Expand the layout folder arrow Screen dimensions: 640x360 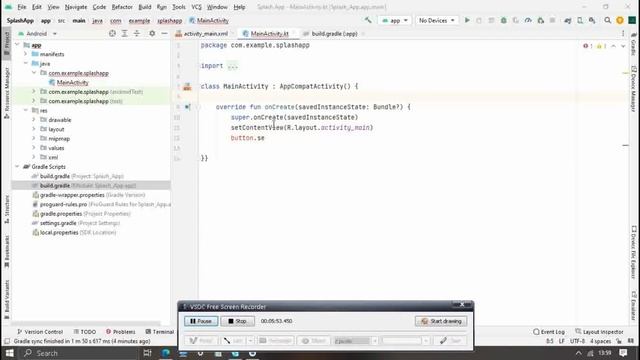pos(34,129)
